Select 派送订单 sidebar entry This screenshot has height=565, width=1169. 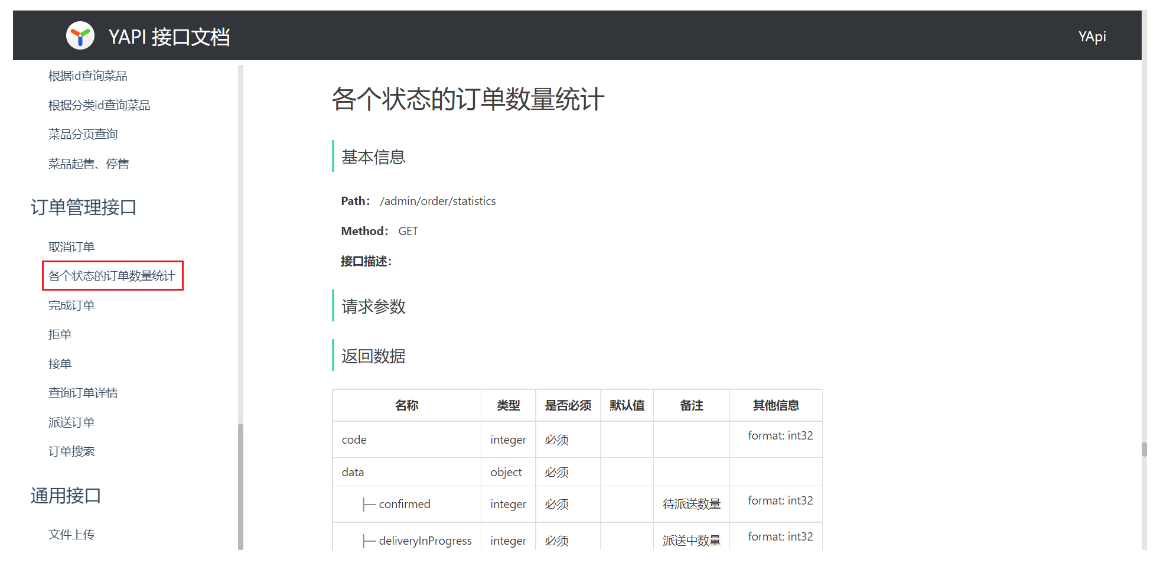72,422
